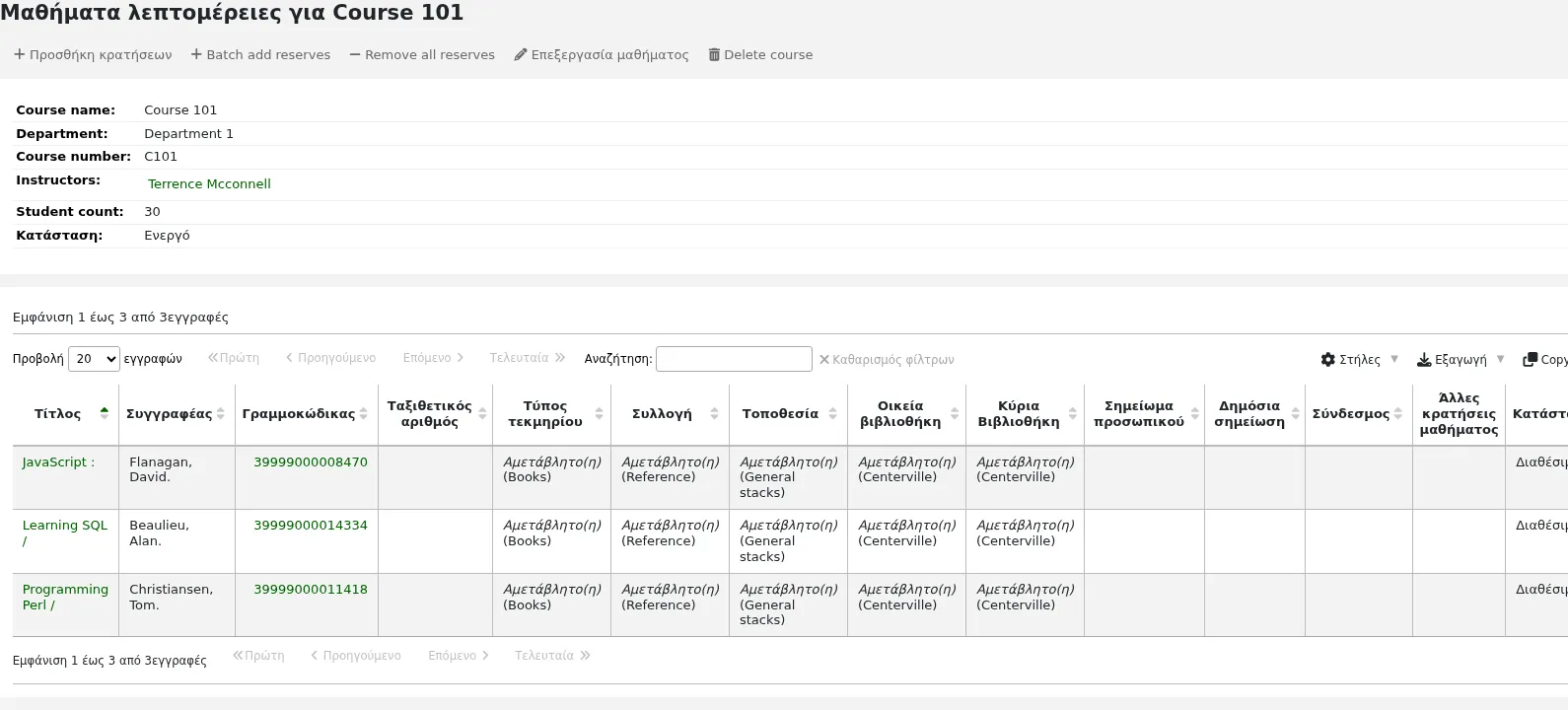The width and height of the screenshot is (1568, 710).
Task: Sort by Δημόσια σημείωση column arrow
Action: 1296,413
